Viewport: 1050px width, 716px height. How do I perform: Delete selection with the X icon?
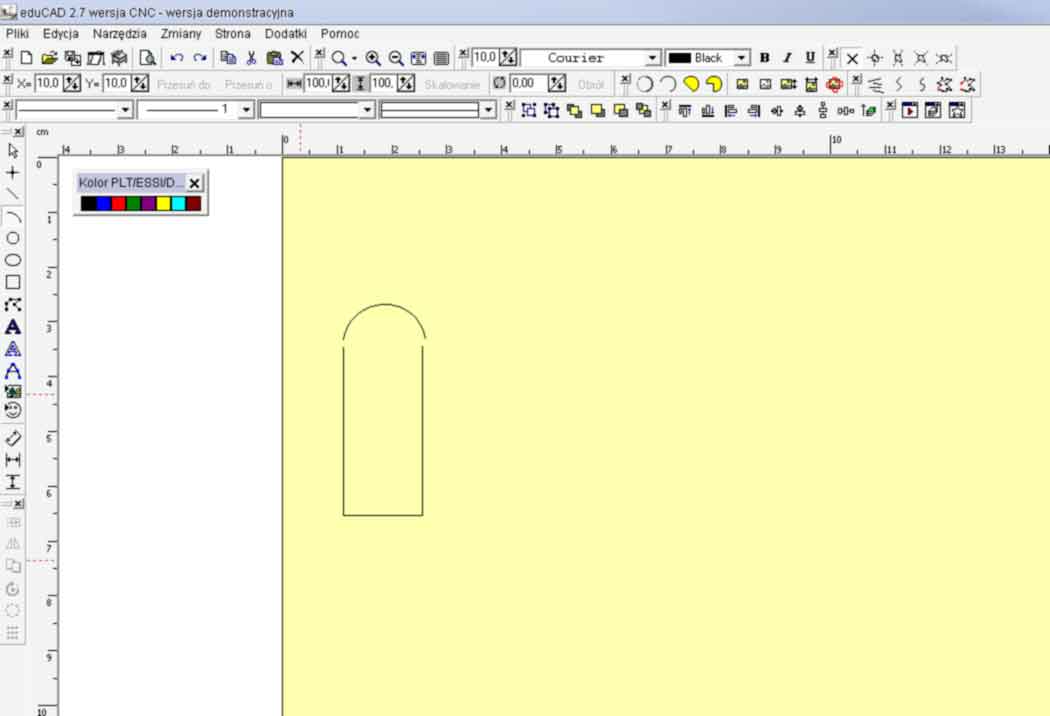pyautogui.click(x=297, y=58)
